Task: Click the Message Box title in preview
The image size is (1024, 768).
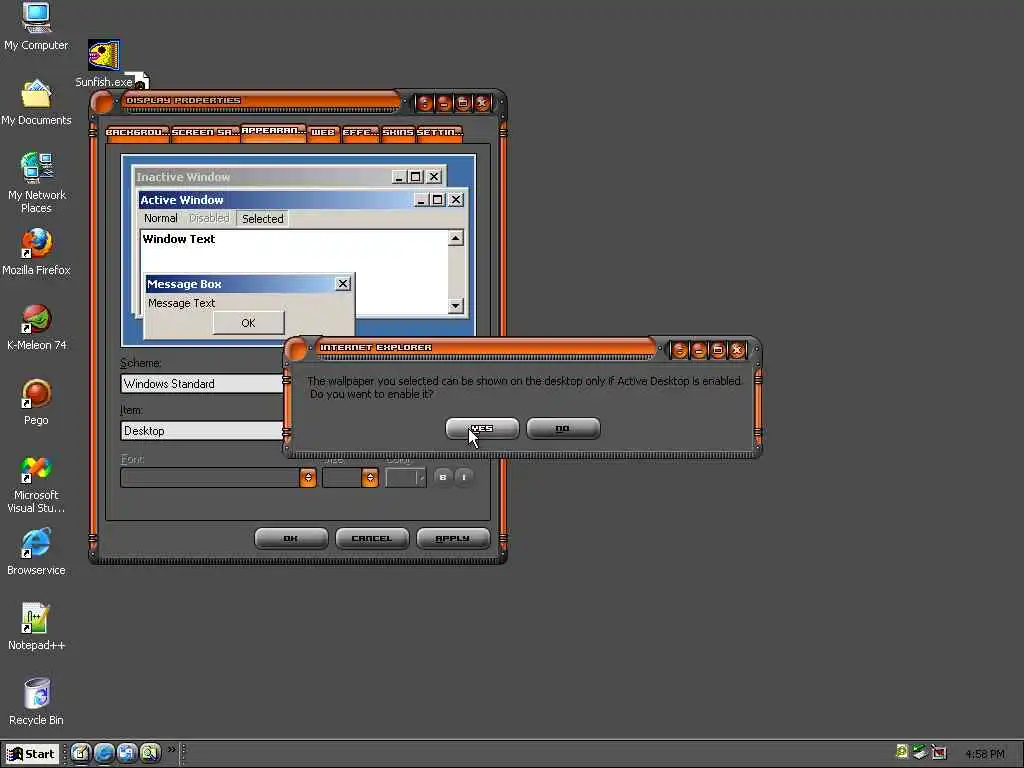Action: pos(184,284)
